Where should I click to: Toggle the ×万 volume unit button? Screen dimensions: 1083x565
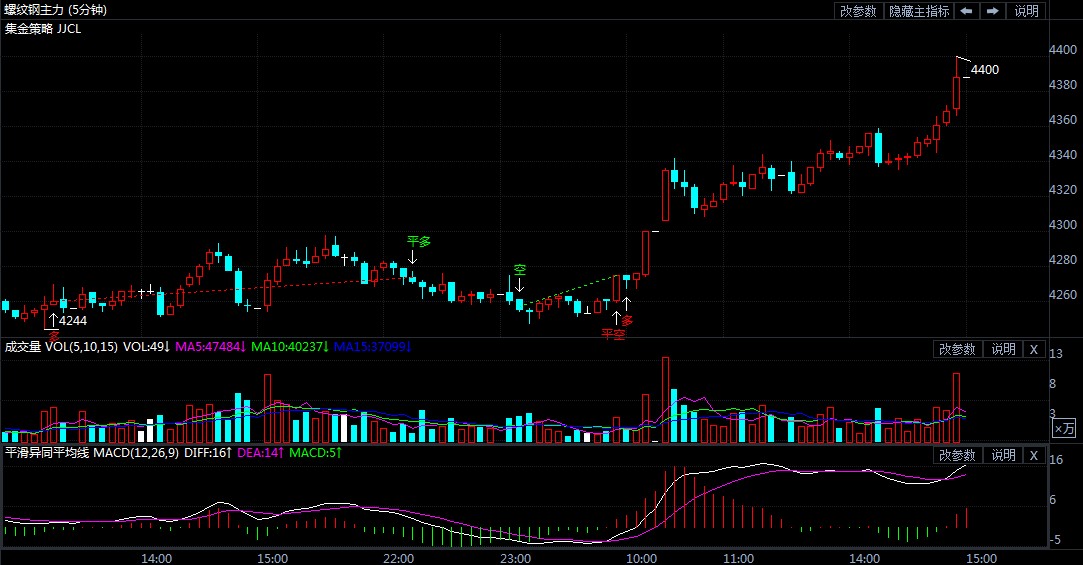(1064, 428)
